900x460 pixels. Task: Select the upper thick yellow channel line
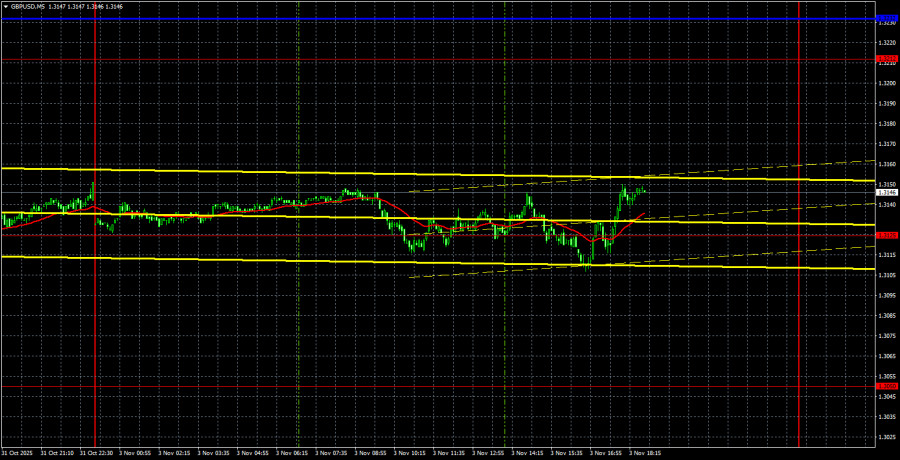[x=400, y=174]
